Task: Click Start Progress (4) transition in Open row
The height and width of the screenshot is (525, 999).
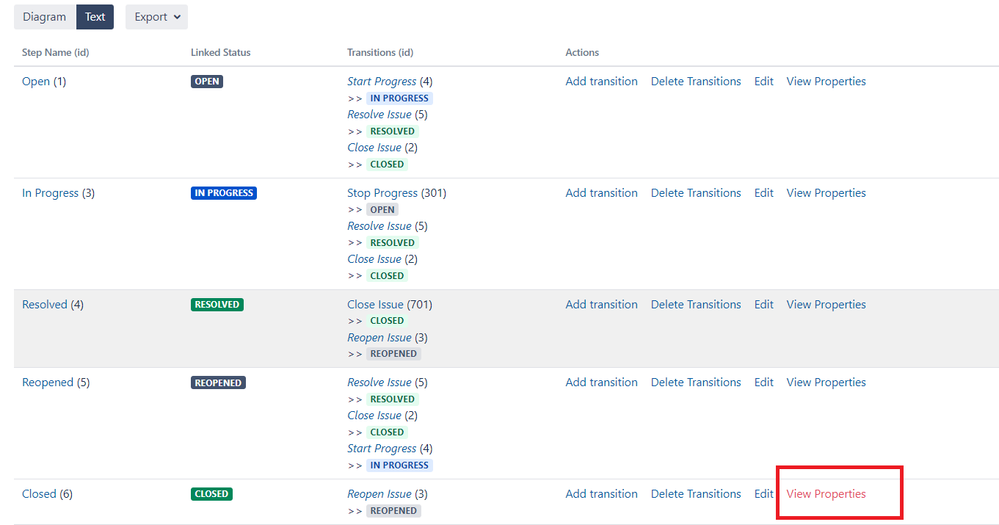Action: [x=382, y=82]
